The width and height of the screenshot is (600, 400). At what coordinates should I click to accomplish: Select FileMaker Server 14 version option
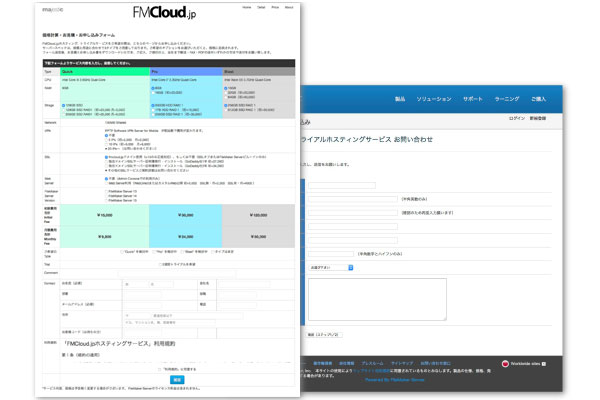[106, 196]
